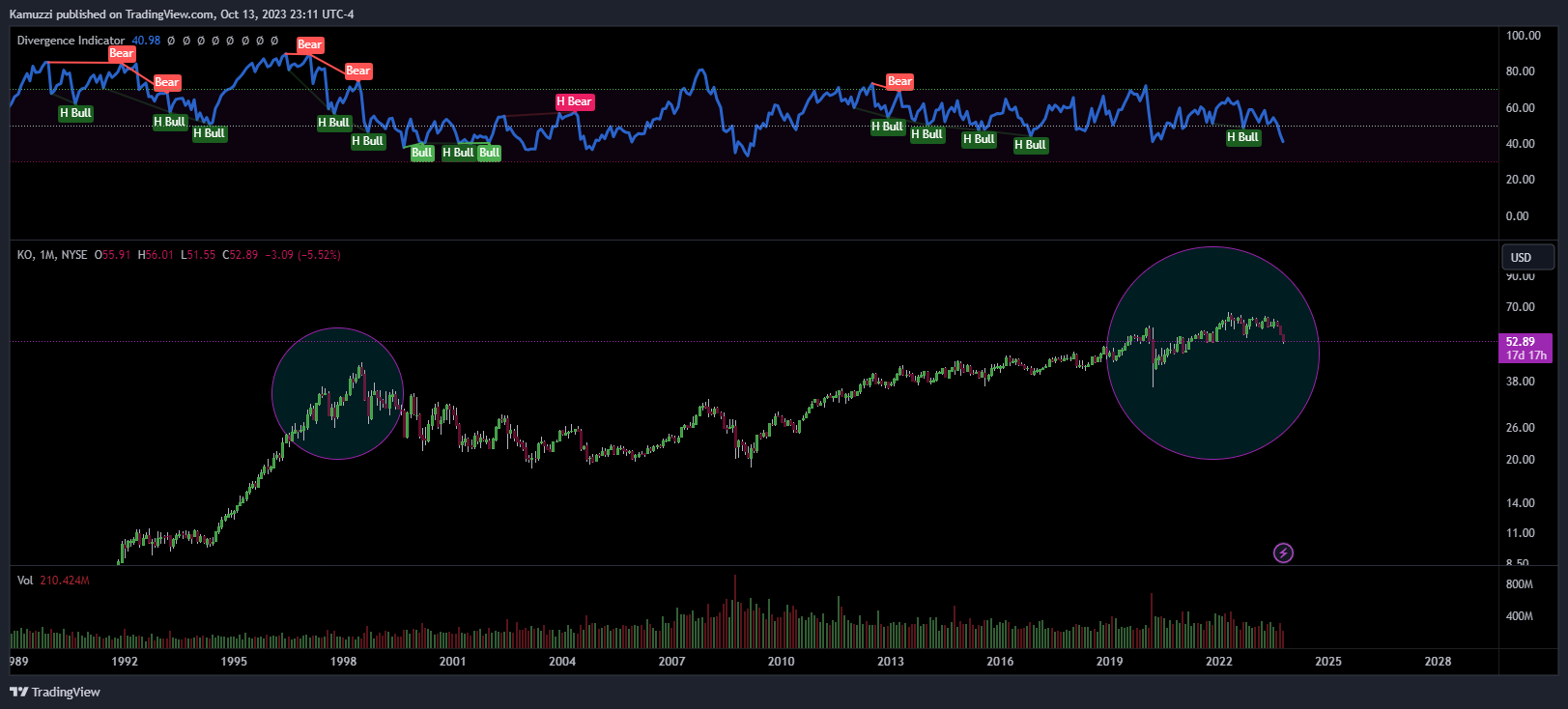This screenshot has height=709, width=1568.
Task: Open the TradingView logo link
Action: [55, 692]
